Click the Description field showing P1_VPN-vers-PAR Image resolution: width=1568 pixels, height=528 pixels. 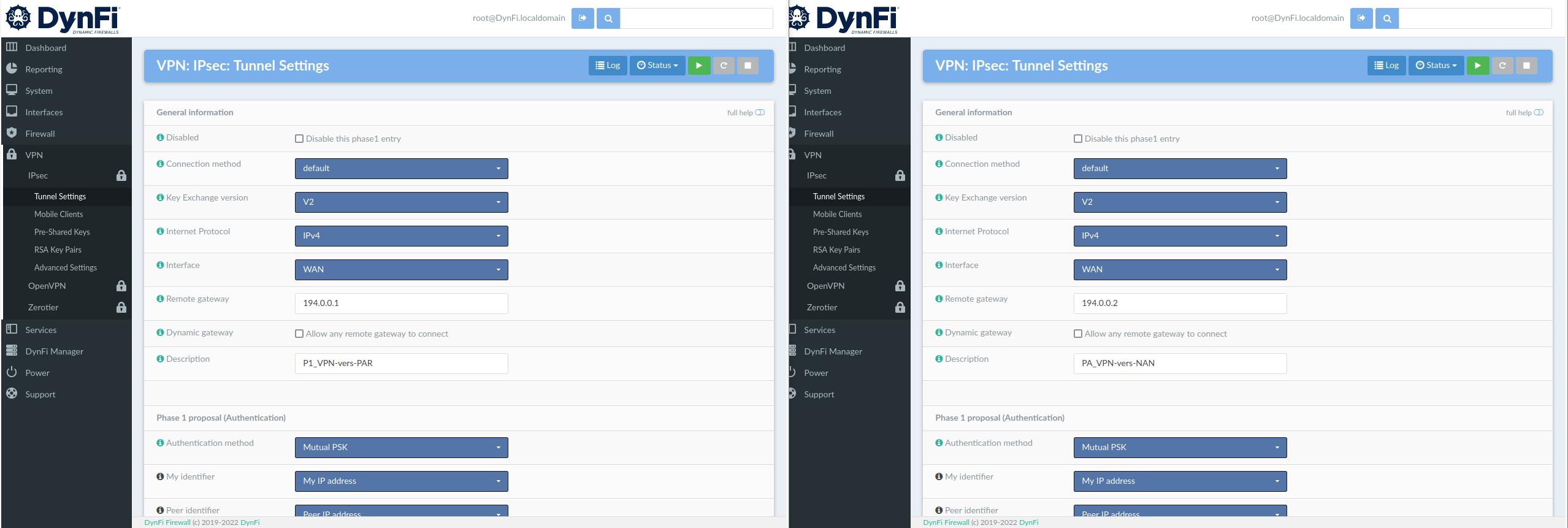[401, 364]
